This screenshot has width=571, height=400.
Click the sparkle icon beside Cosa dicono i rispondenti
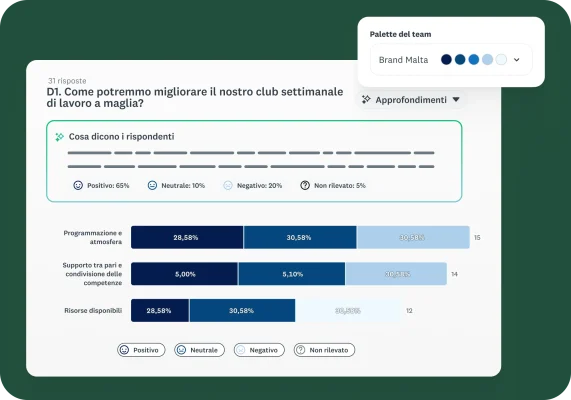pos(59,137)
